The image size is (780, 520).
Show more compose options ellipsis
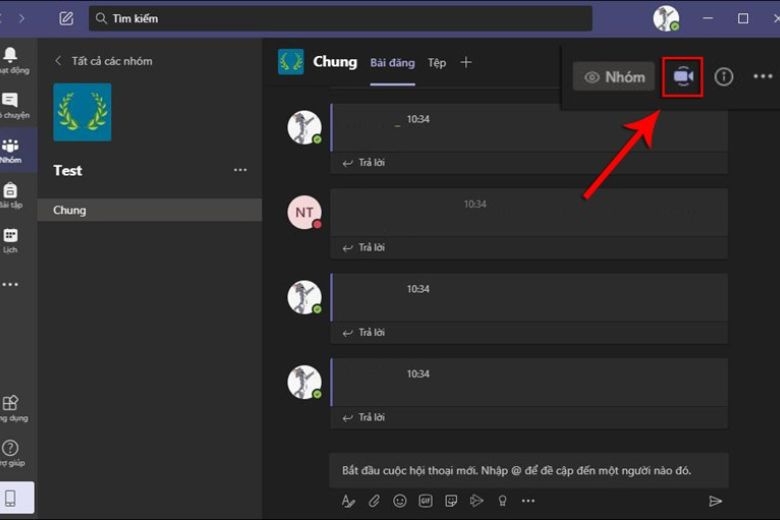(528, 501)
